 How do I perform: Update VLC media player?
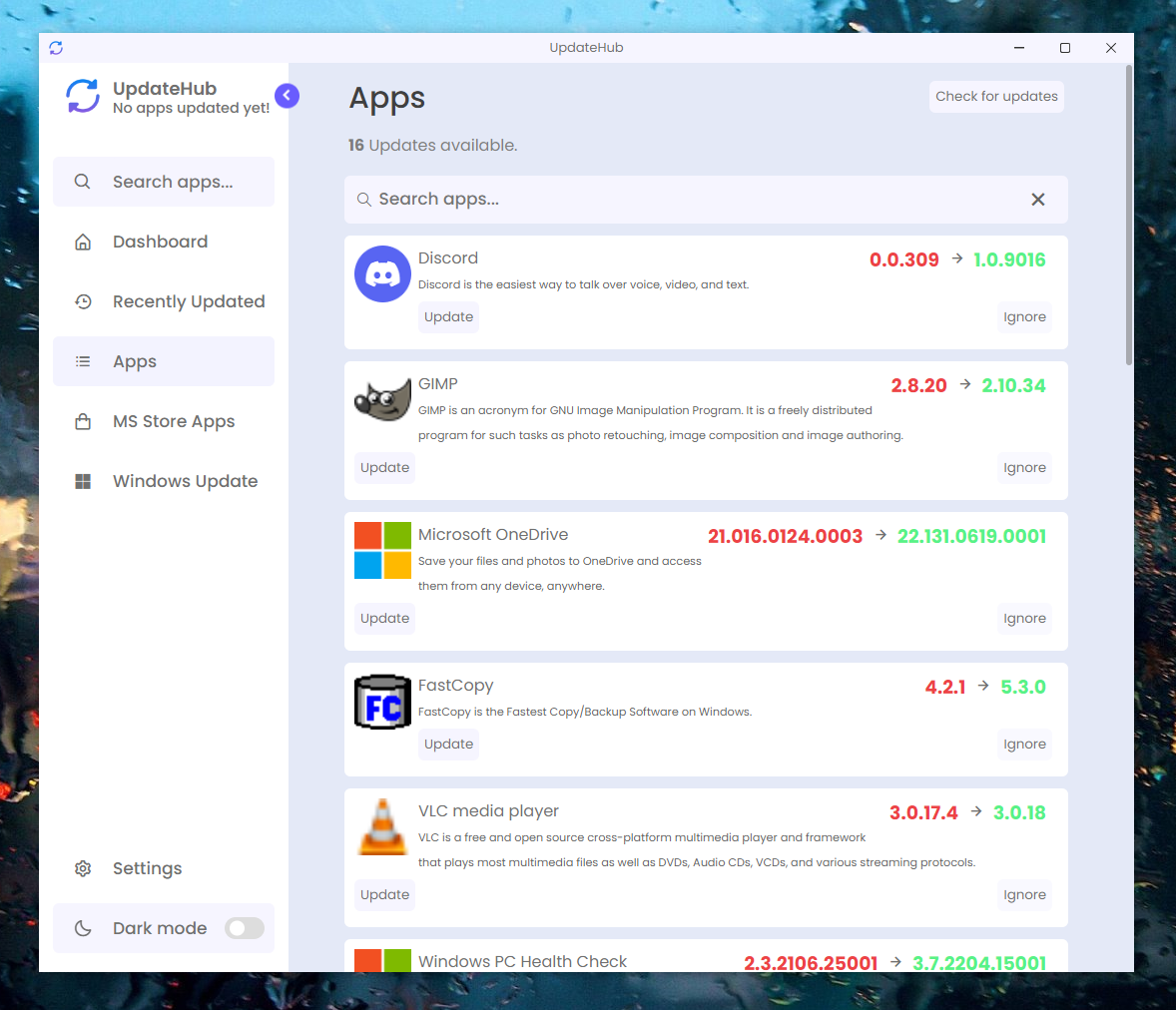[384, 895]
